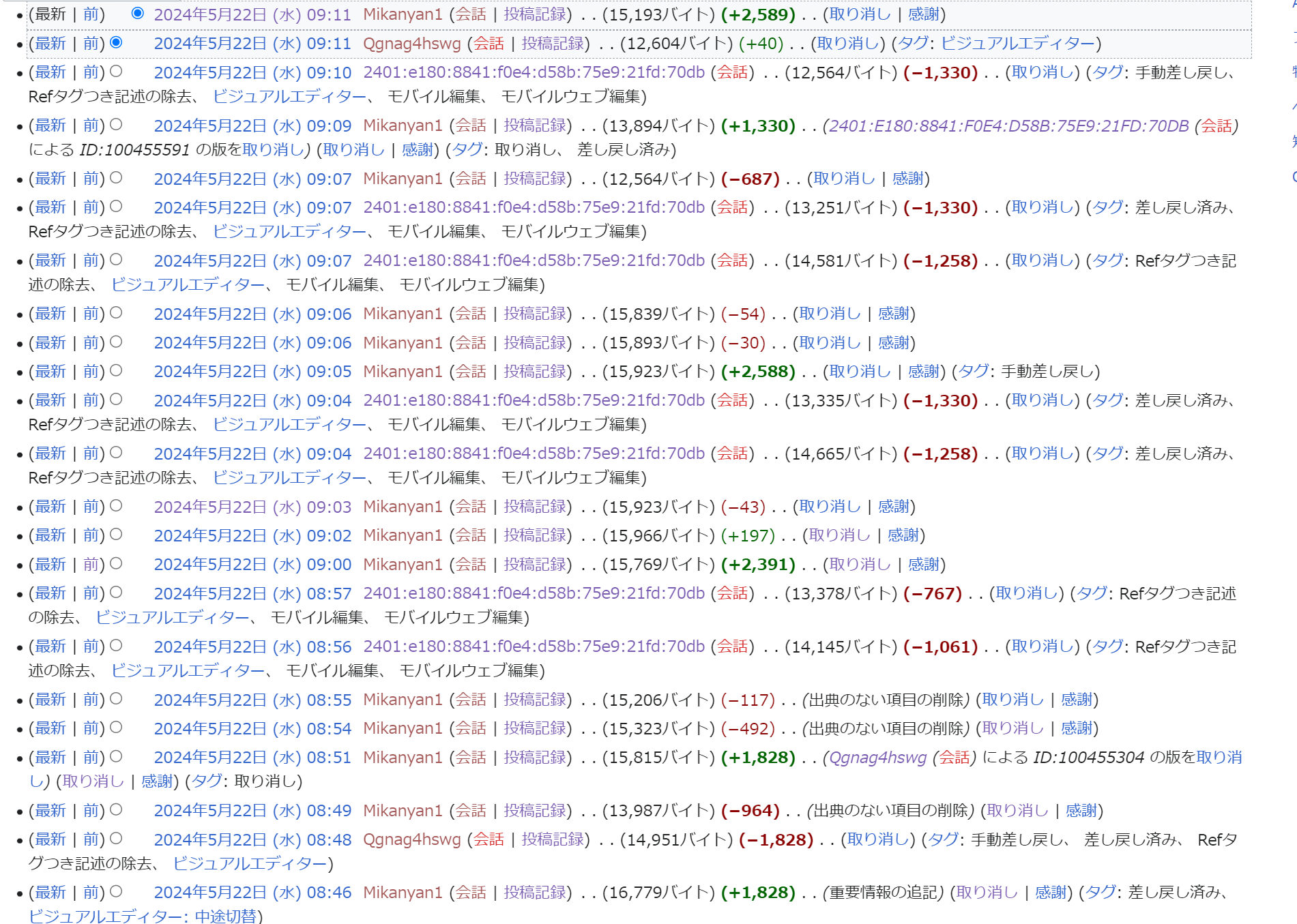Click 感謝 on the 15,193バイト row
1297x924 pixels.
pyautogui.click(x=923, y=14)
